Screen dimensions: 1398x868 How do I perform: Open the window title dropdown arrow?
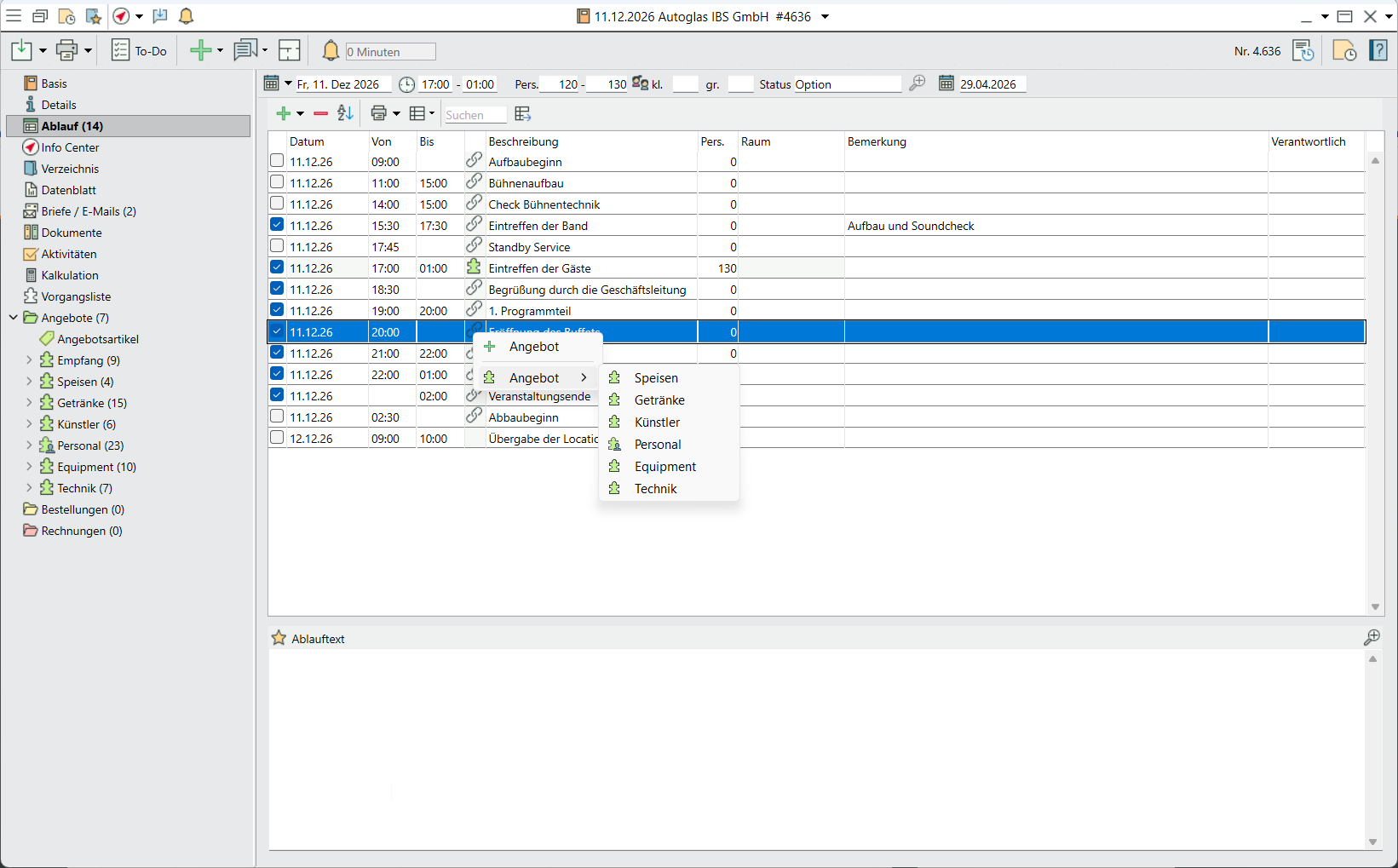[825, 17]
